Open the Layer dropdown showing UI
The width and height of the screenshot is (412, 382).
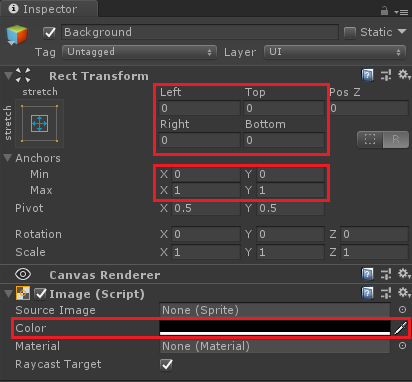pos(335,52)
